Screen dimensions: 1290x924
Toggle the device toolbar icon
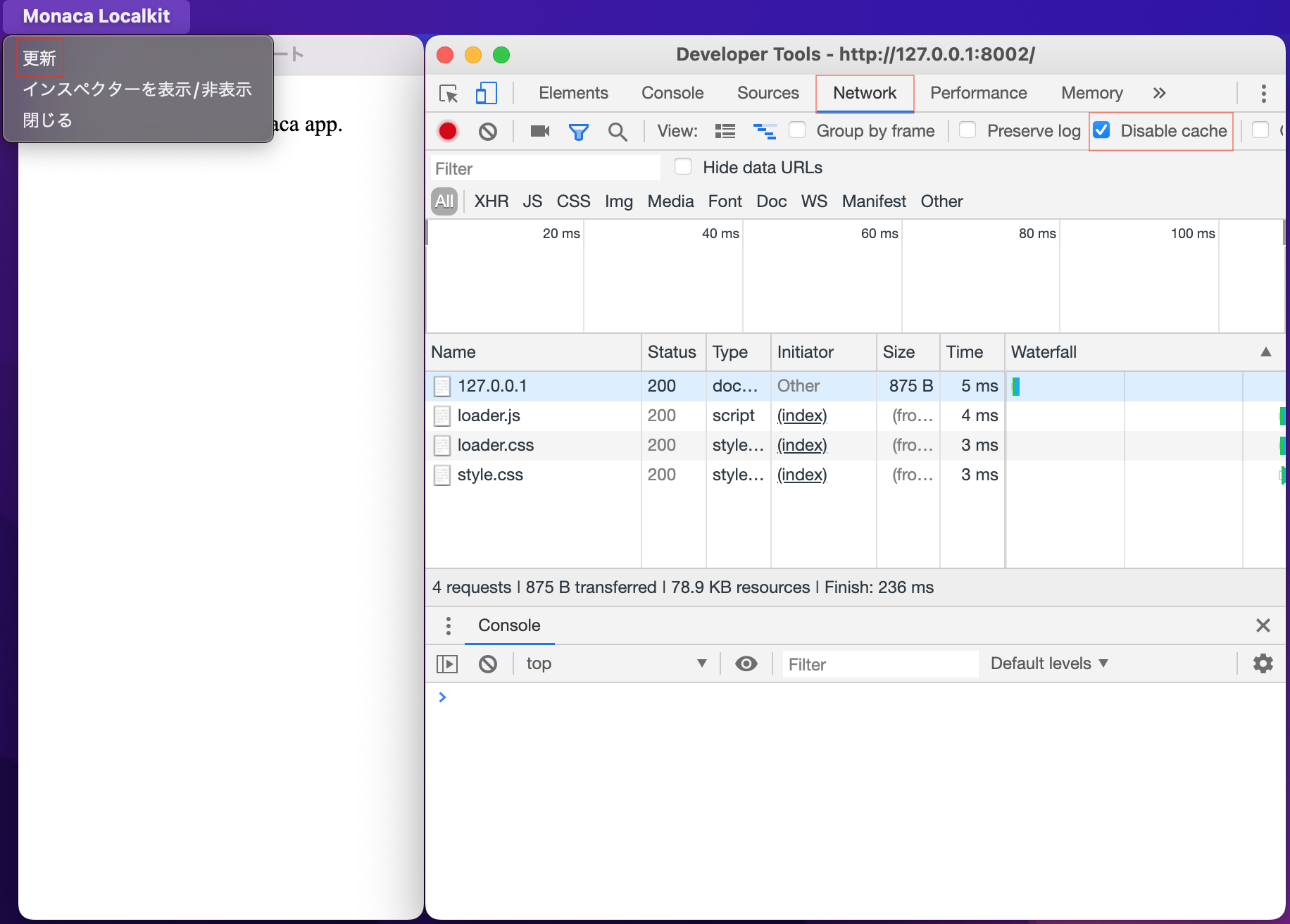[486, 93]
